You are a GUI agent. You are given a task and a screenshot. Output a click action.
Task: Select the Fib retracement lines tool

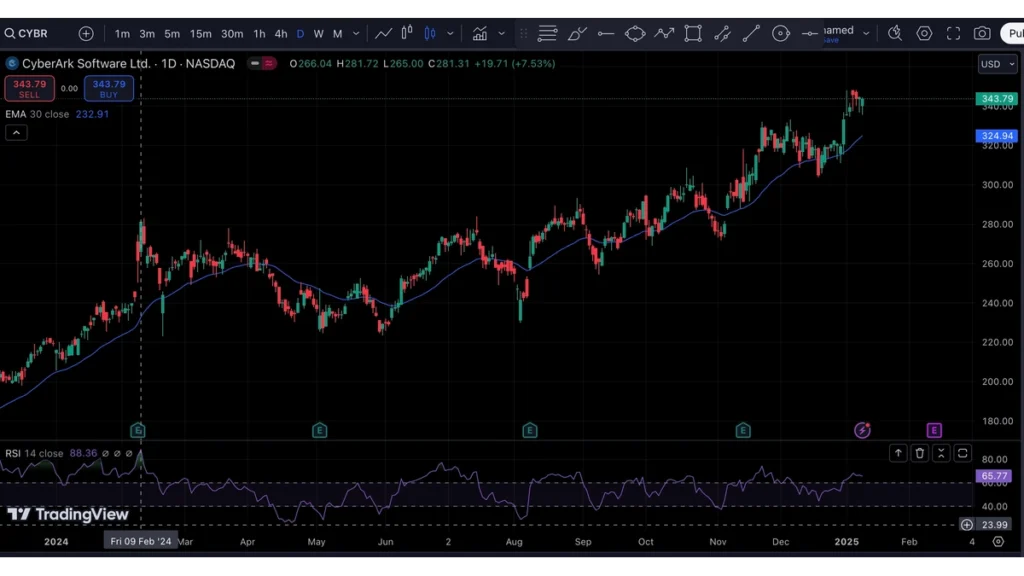[547, 33]
